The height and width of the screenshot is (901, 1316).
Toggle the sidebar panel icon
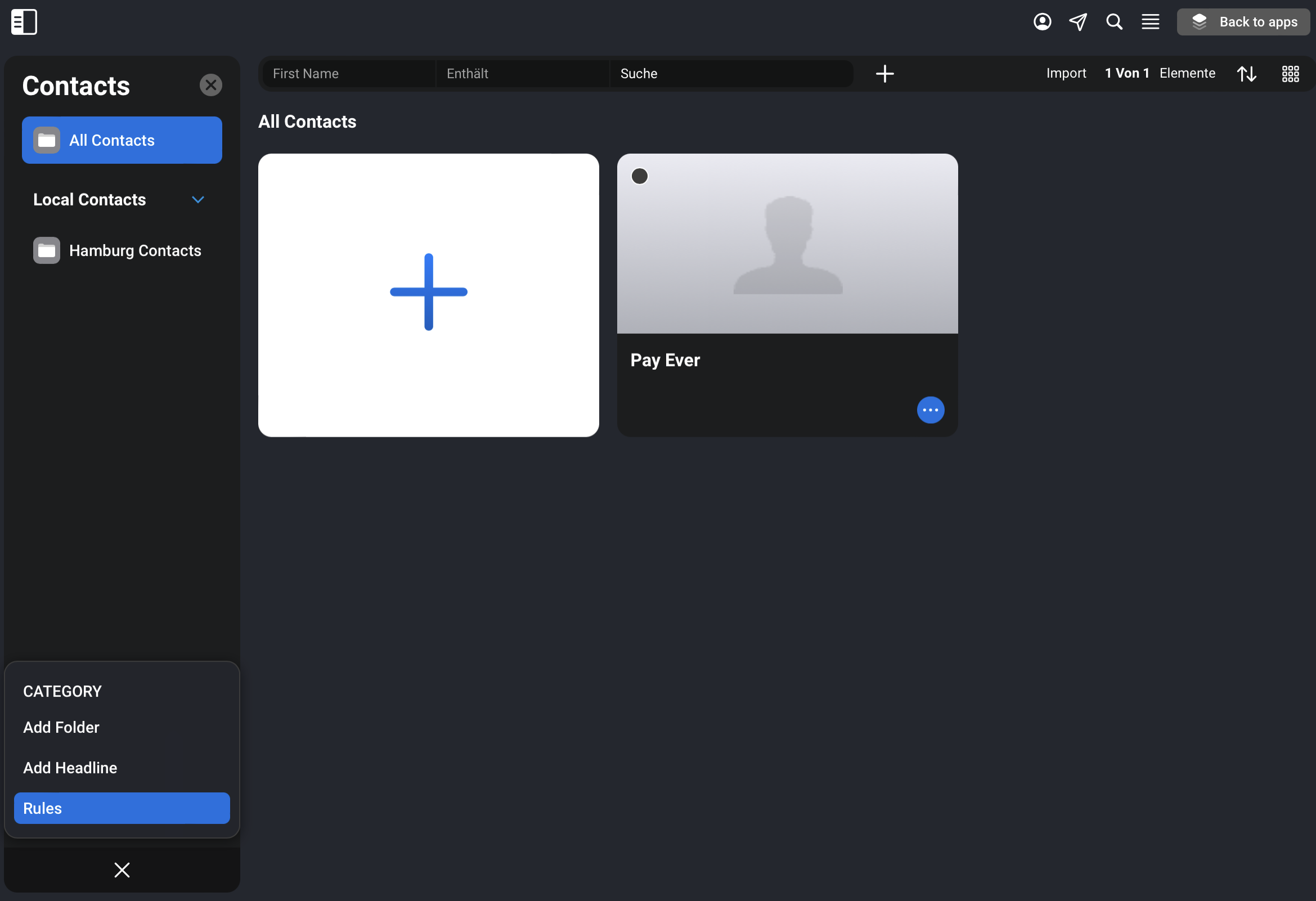[x=24, y=22]
